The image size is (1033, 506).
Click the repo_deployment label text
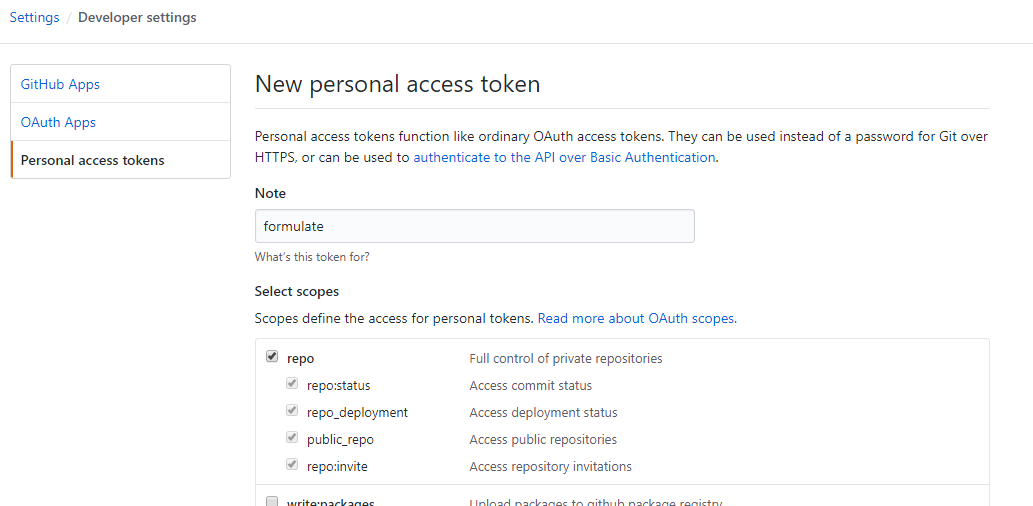coord(357,413)
